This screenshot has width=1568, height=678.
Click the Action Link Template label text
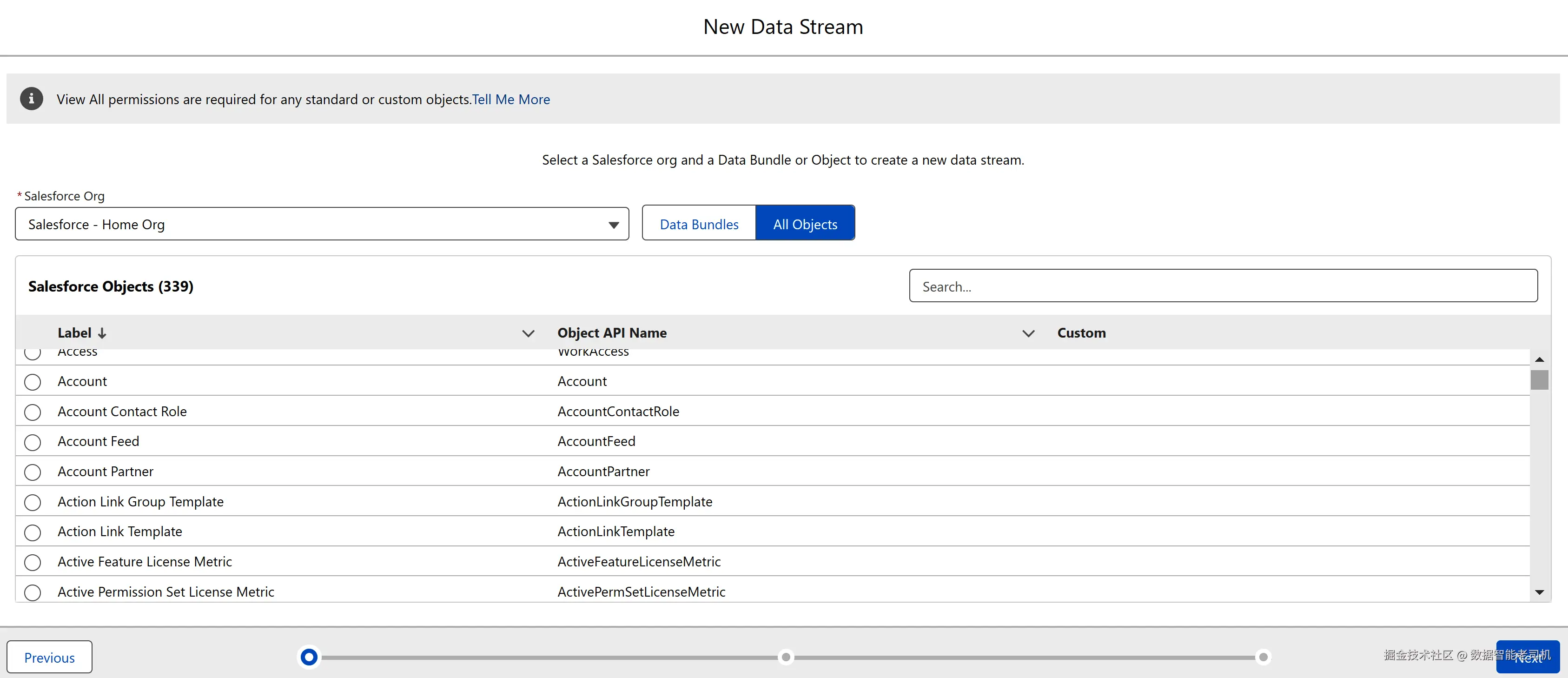pos(119,531)
